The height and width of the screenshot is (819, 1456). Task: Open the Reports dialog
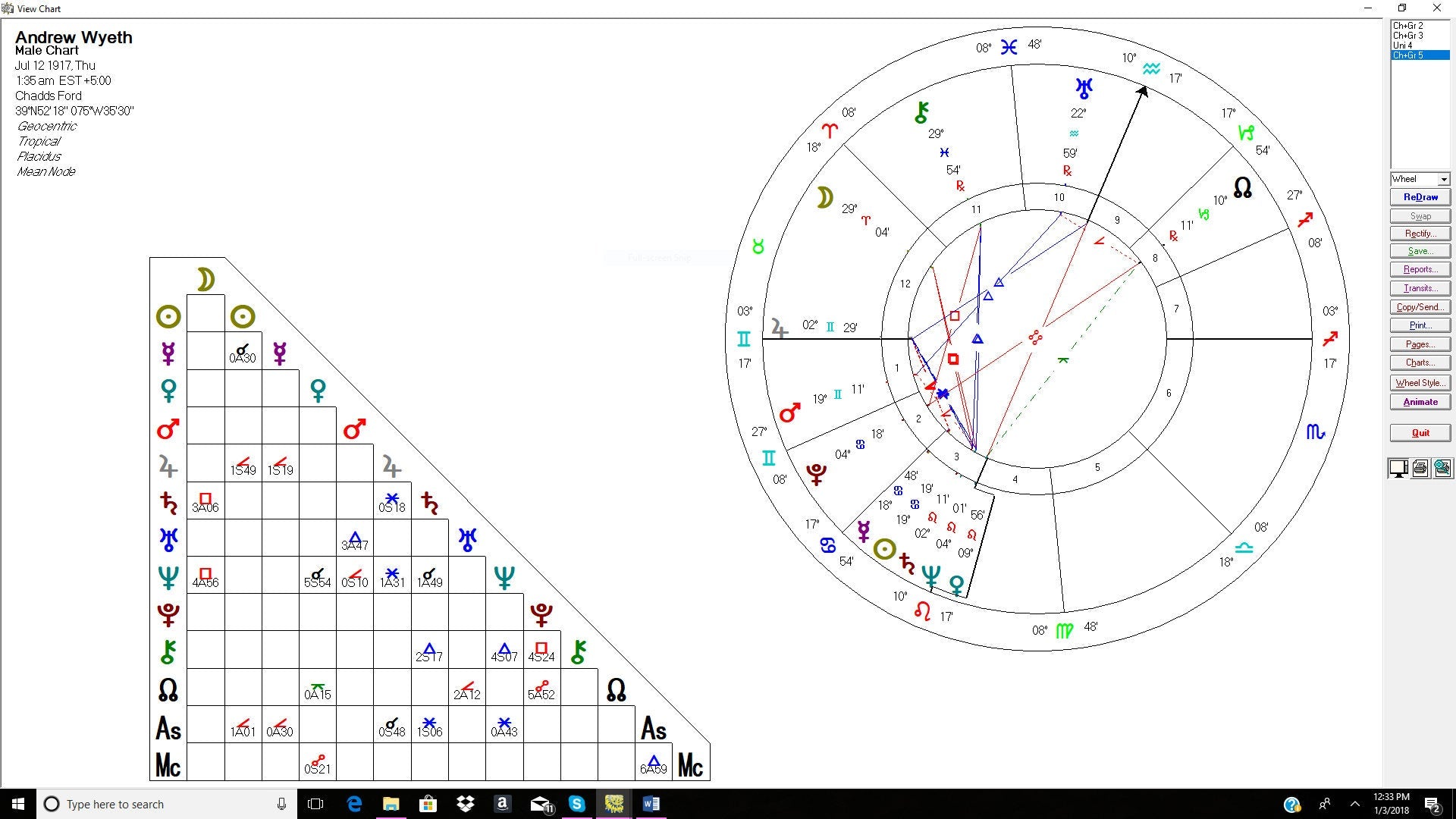coord(1420,269)
